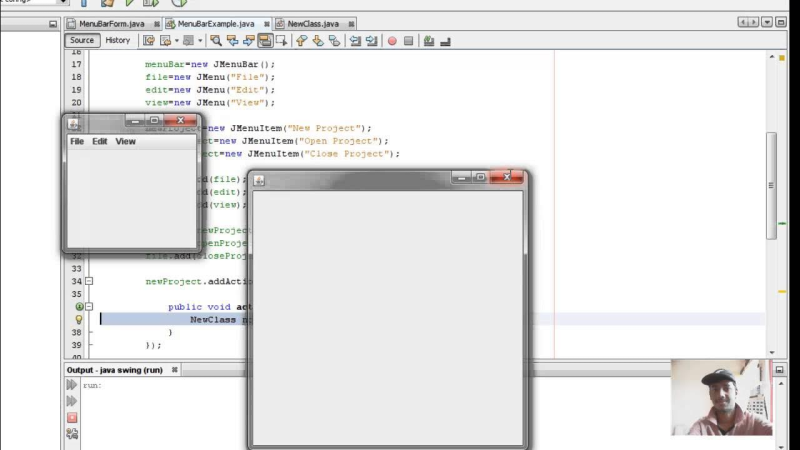
Task: Click the Re-run icon in Output panel
Action: coord(71,385)
